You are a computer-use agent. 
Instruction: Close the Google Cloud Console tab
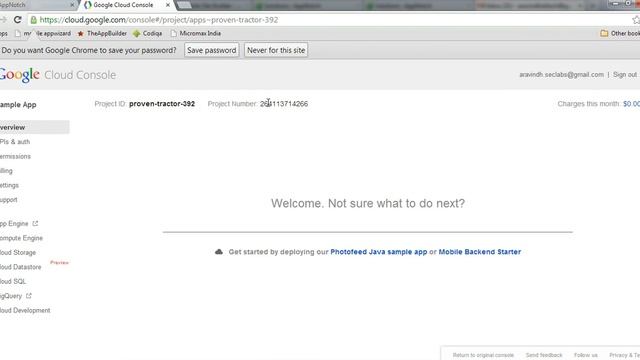tap(168, 5)
